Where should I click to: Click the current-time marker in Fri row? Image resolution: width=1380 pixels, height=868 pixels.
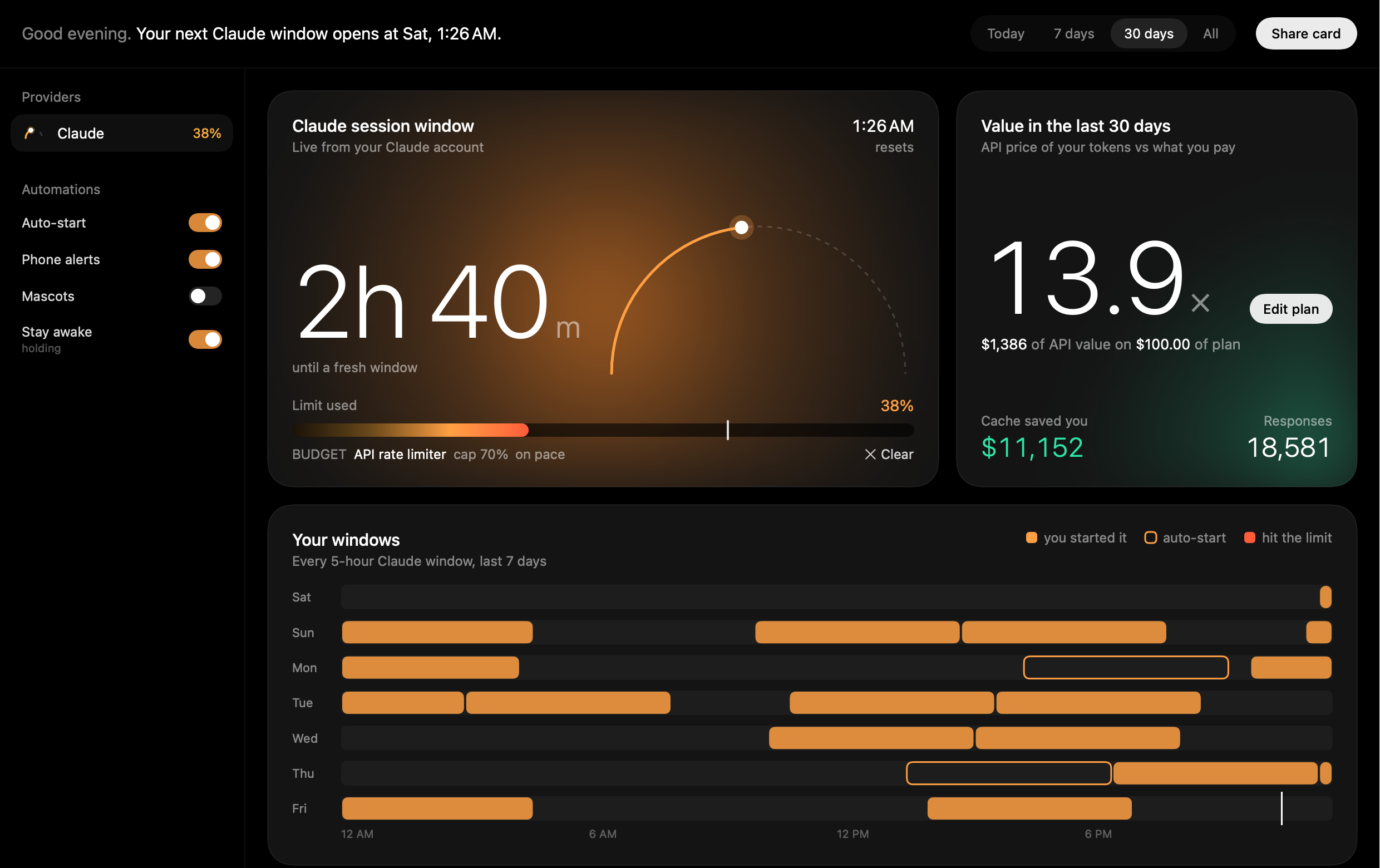point(1282,808)
